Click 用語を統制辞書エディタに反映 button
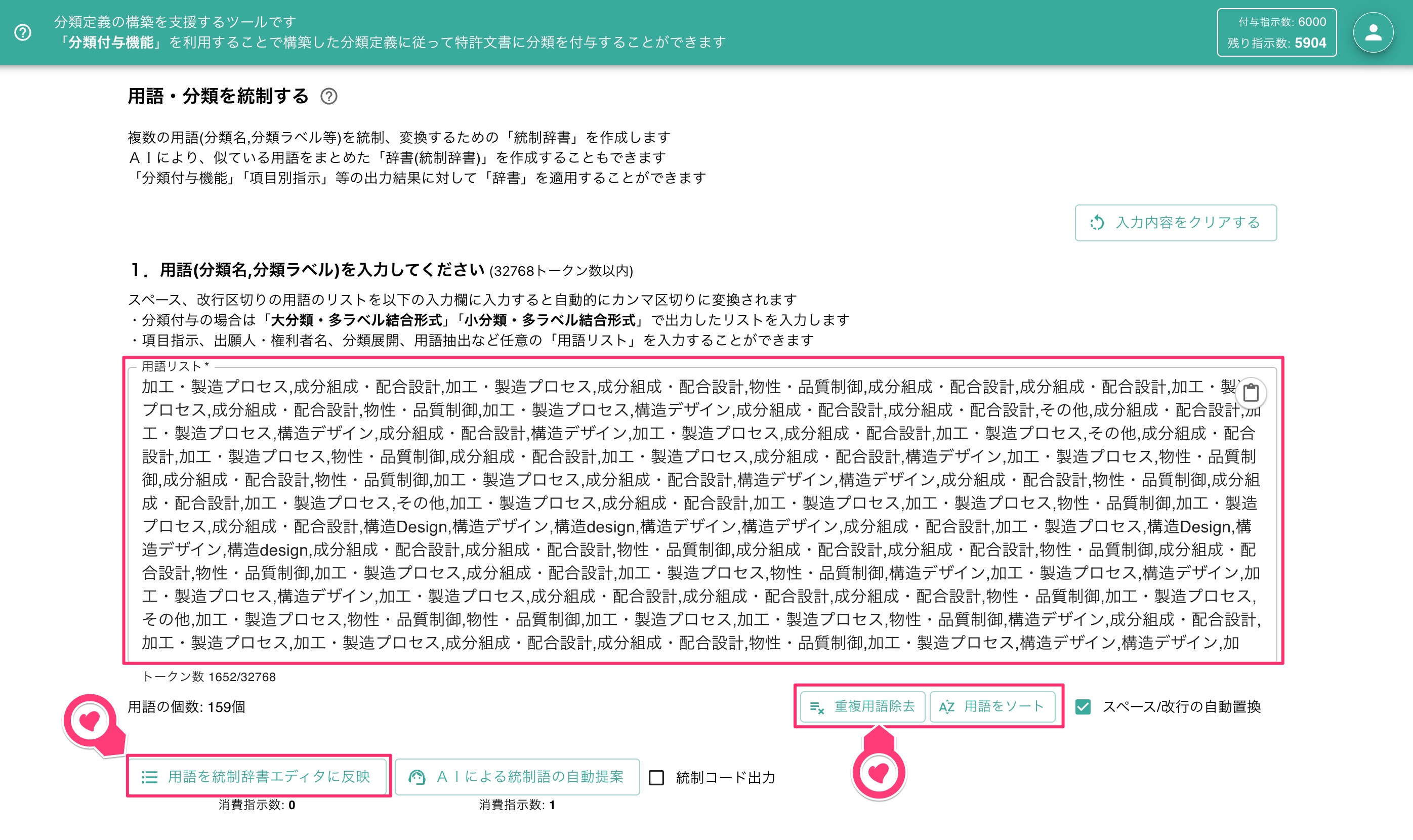This screenshot has width=1413, height=840. (258, 777)
